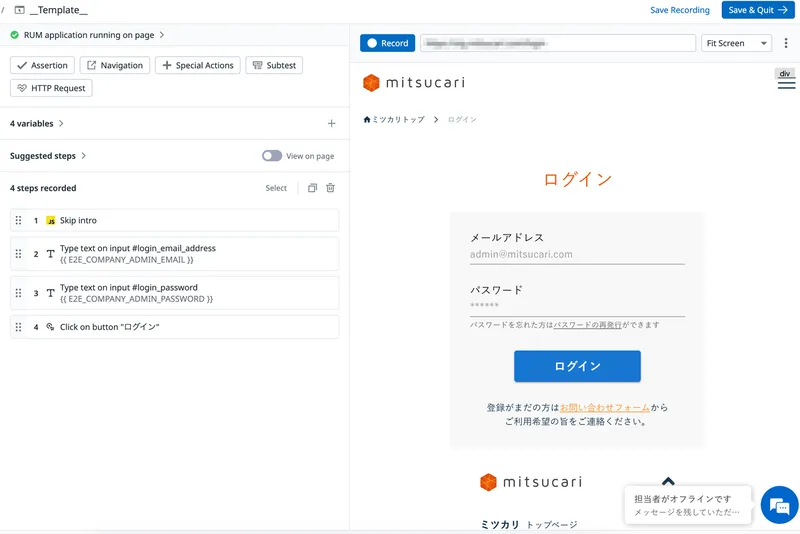800x534 pixels.
Task: Open the hamburger menu on mitsucari page
Action: pyautogui.click(x=786, y=85)
